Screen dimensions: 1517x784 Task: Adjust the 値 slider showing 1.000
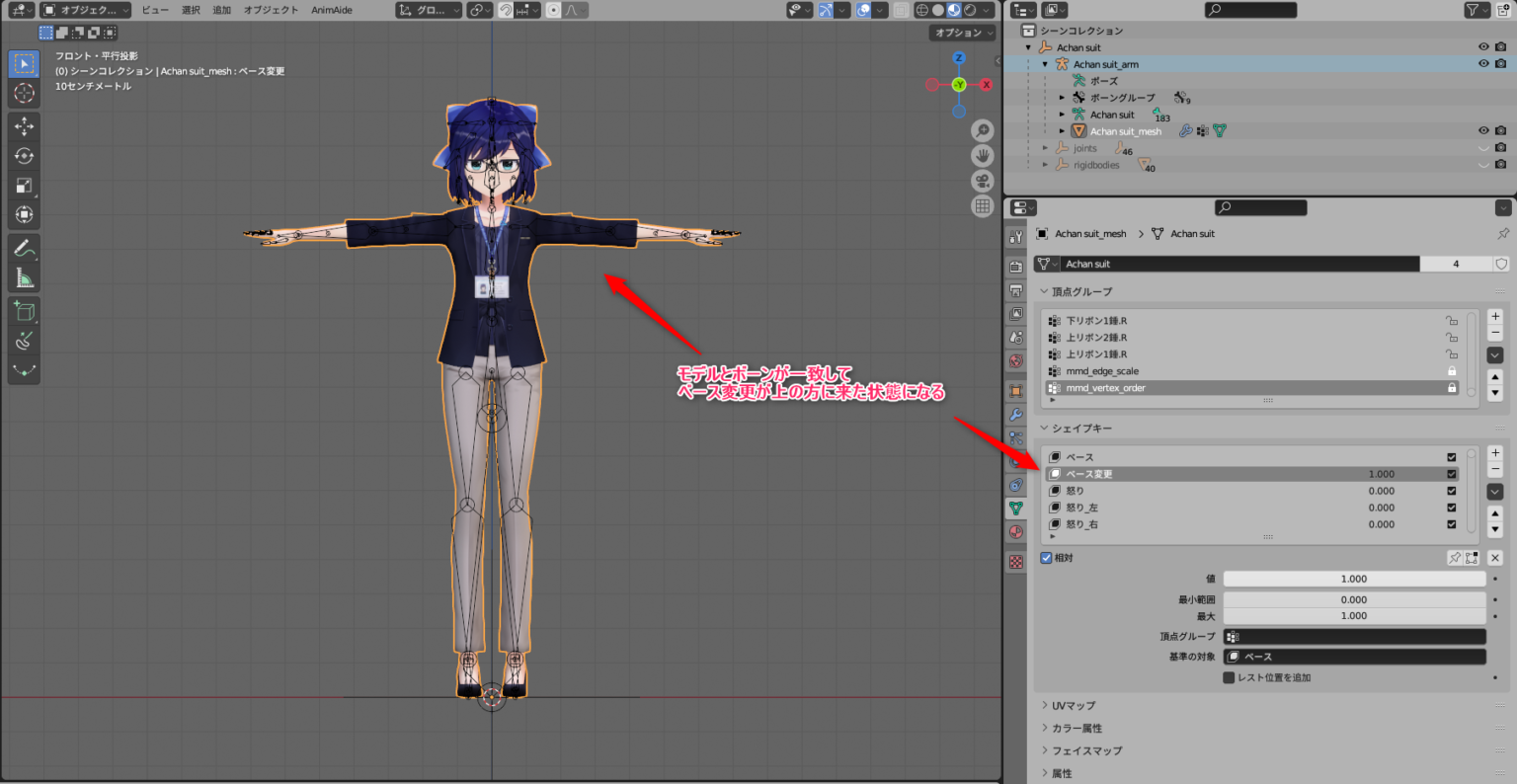pyautogui.click(x=1353, y=579)
